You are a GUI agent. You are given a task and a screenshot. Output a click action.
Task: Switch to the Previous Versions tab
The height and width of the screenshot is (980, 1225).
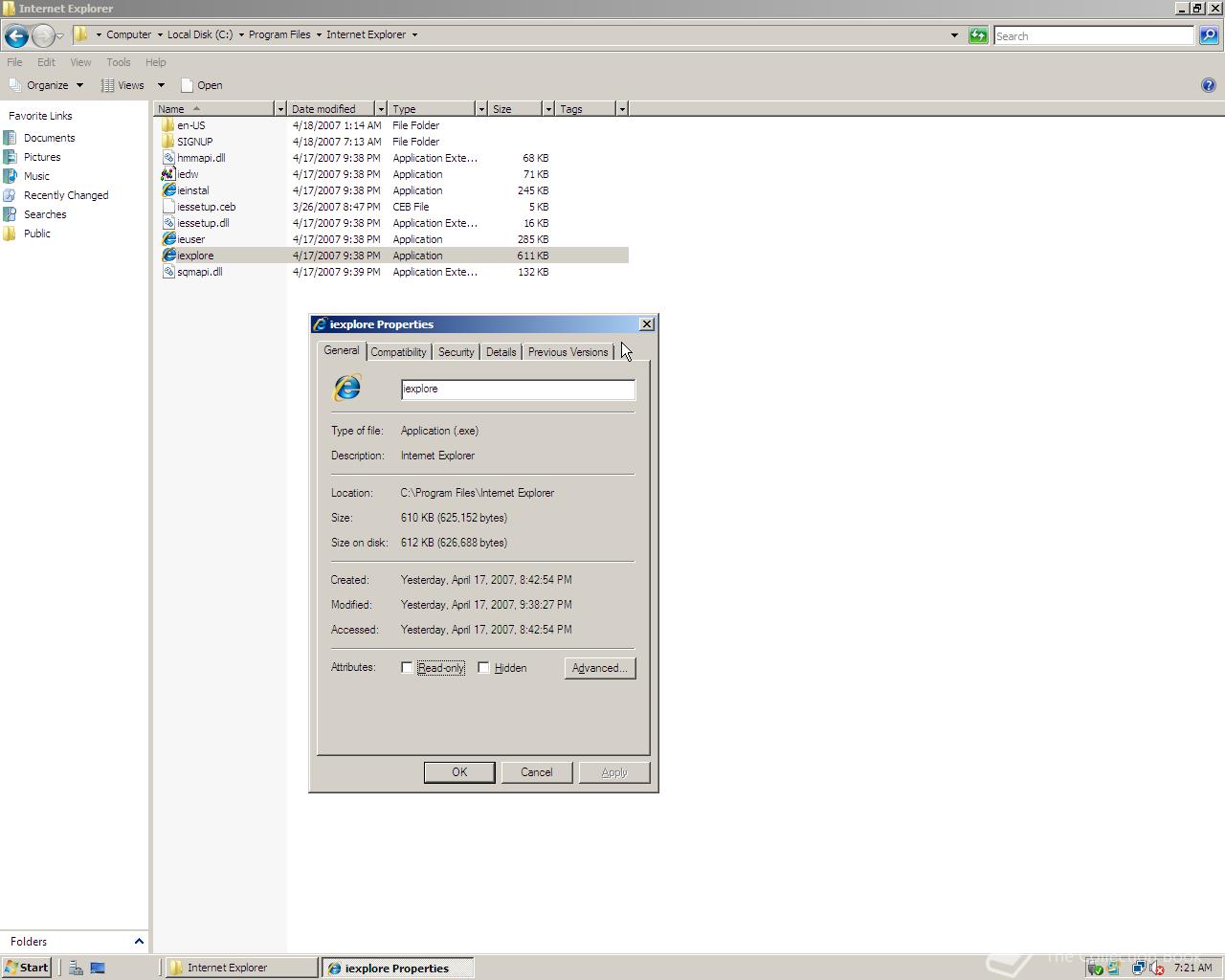[x=568, y=352]
